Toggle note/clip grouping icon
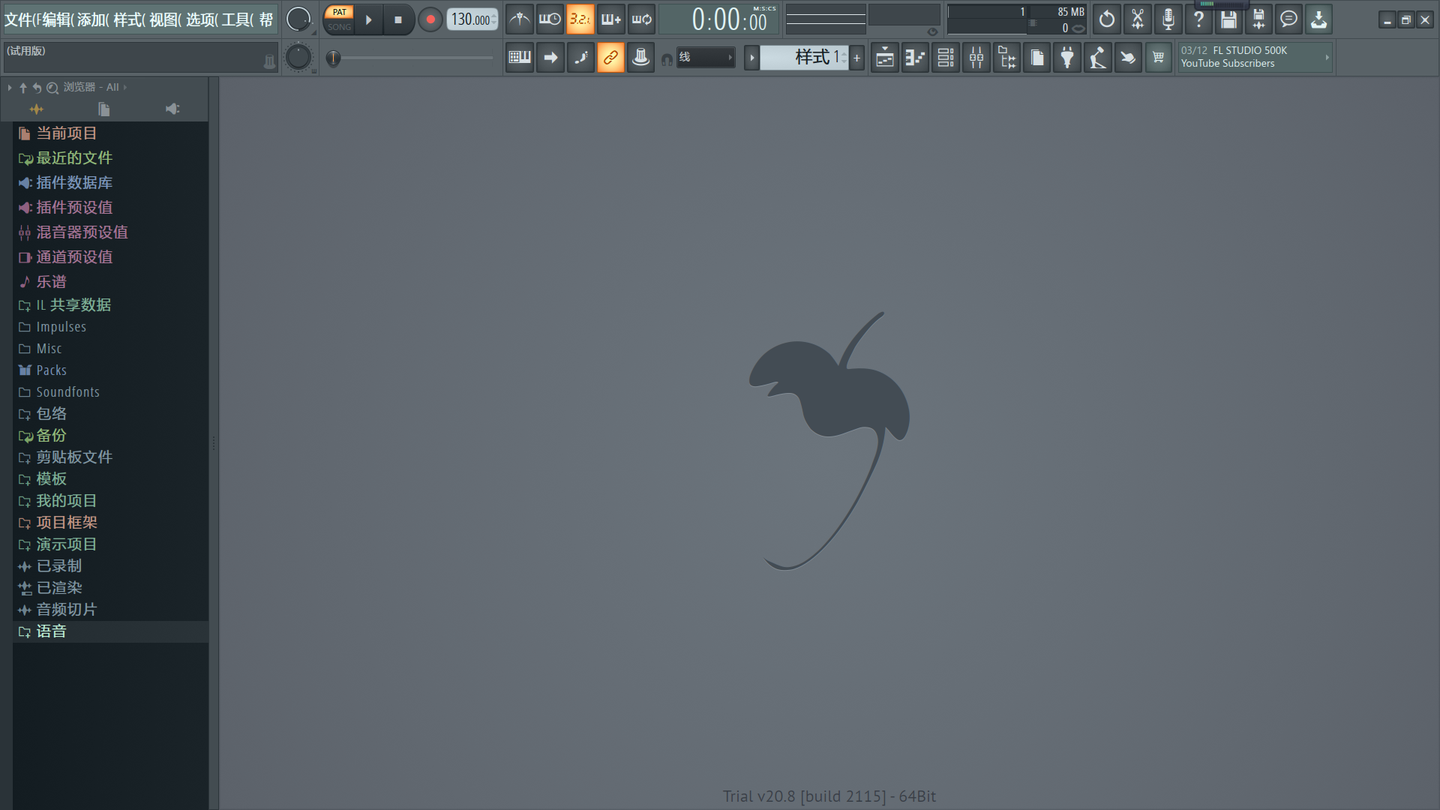Screen dimensions: 1440x810 (x=580, y=57)
